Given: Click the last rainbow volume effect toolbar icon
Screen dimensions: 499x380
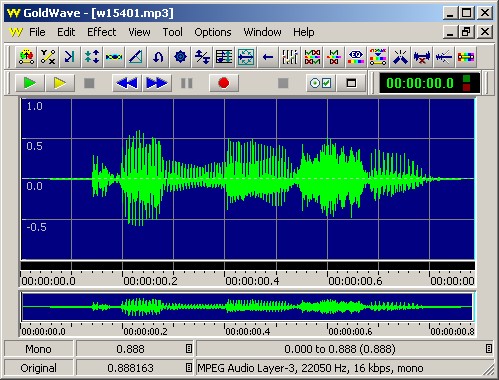Looking at the screenshot, I should (466, 57).
